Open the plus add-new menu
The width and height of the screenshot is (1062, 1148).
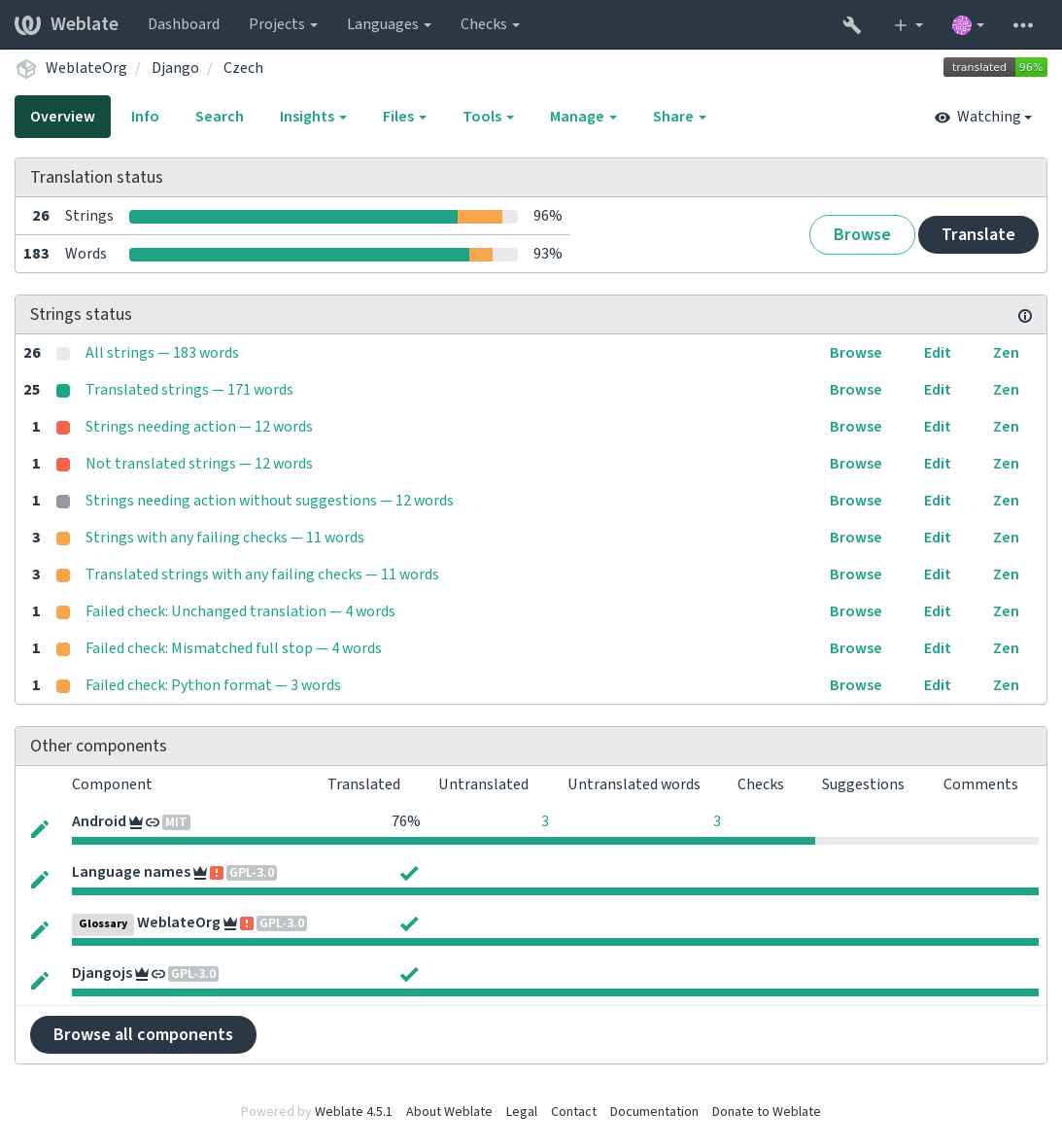point(908,25)
